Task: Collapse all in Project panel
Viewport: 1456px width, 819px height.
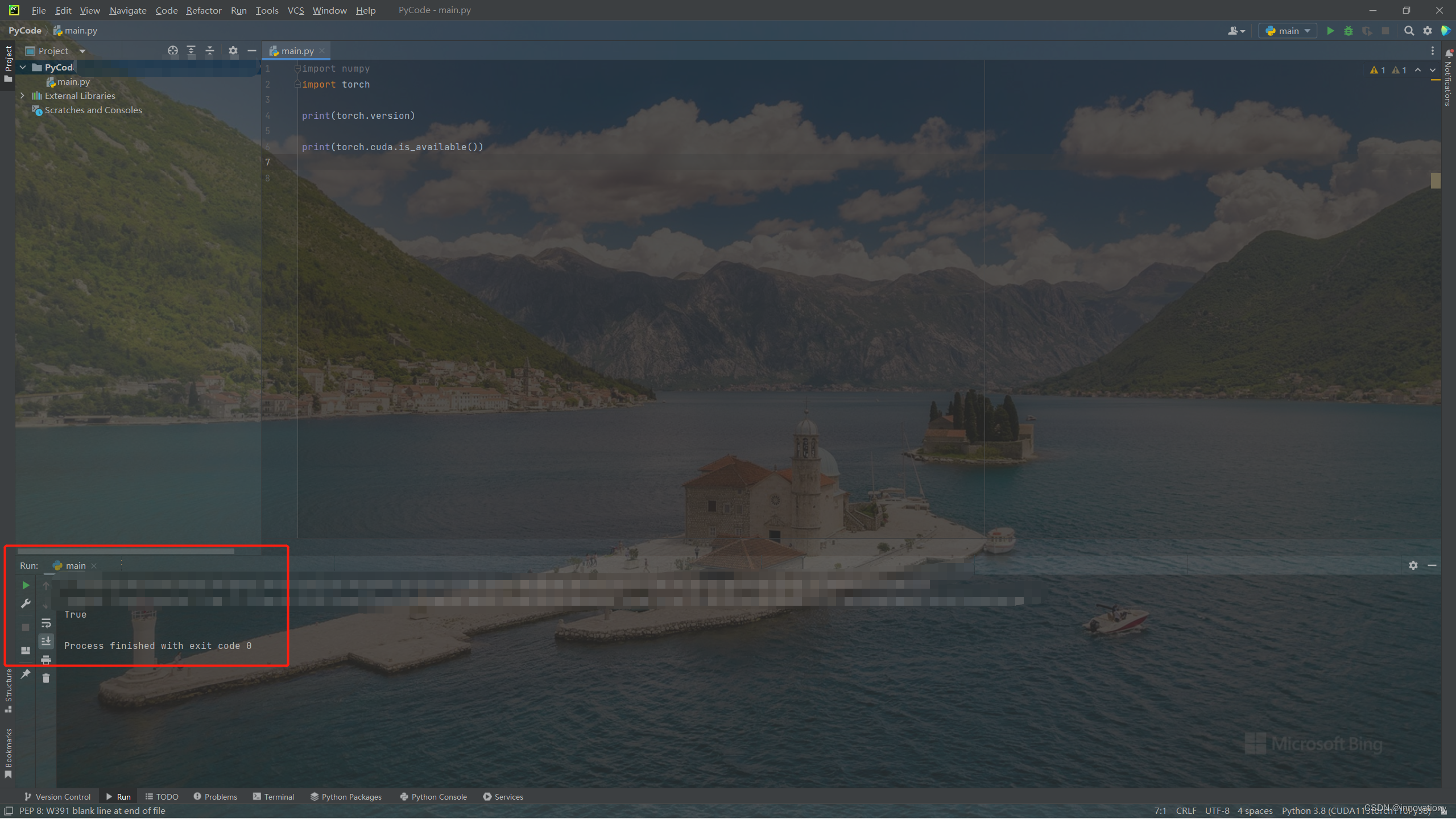Action: (x=210, y=51)
